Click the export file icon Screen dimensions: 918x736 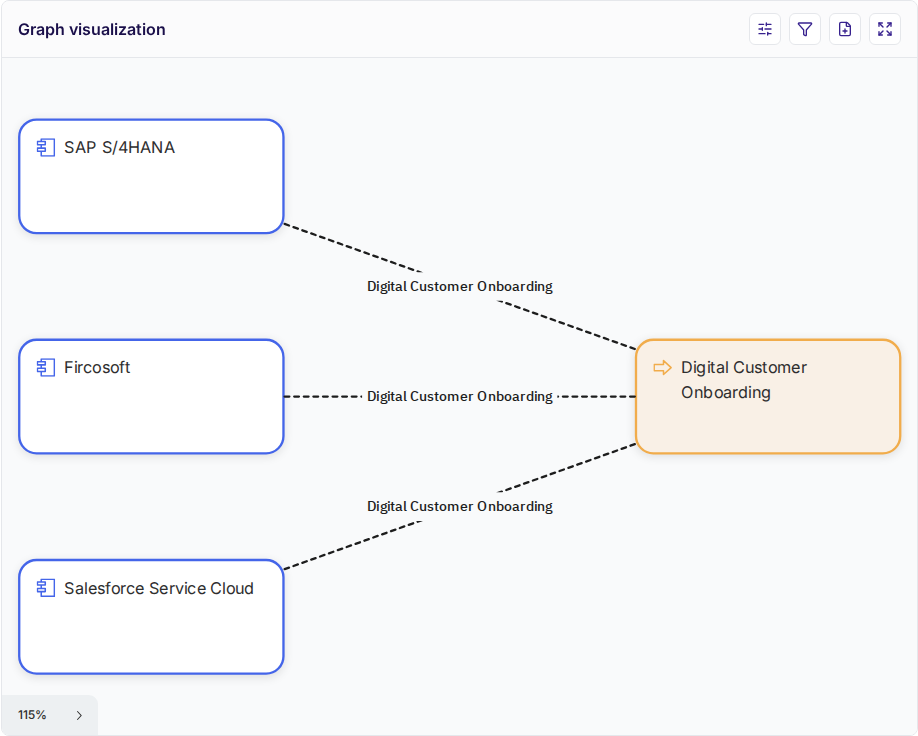(x=844, y=29)
